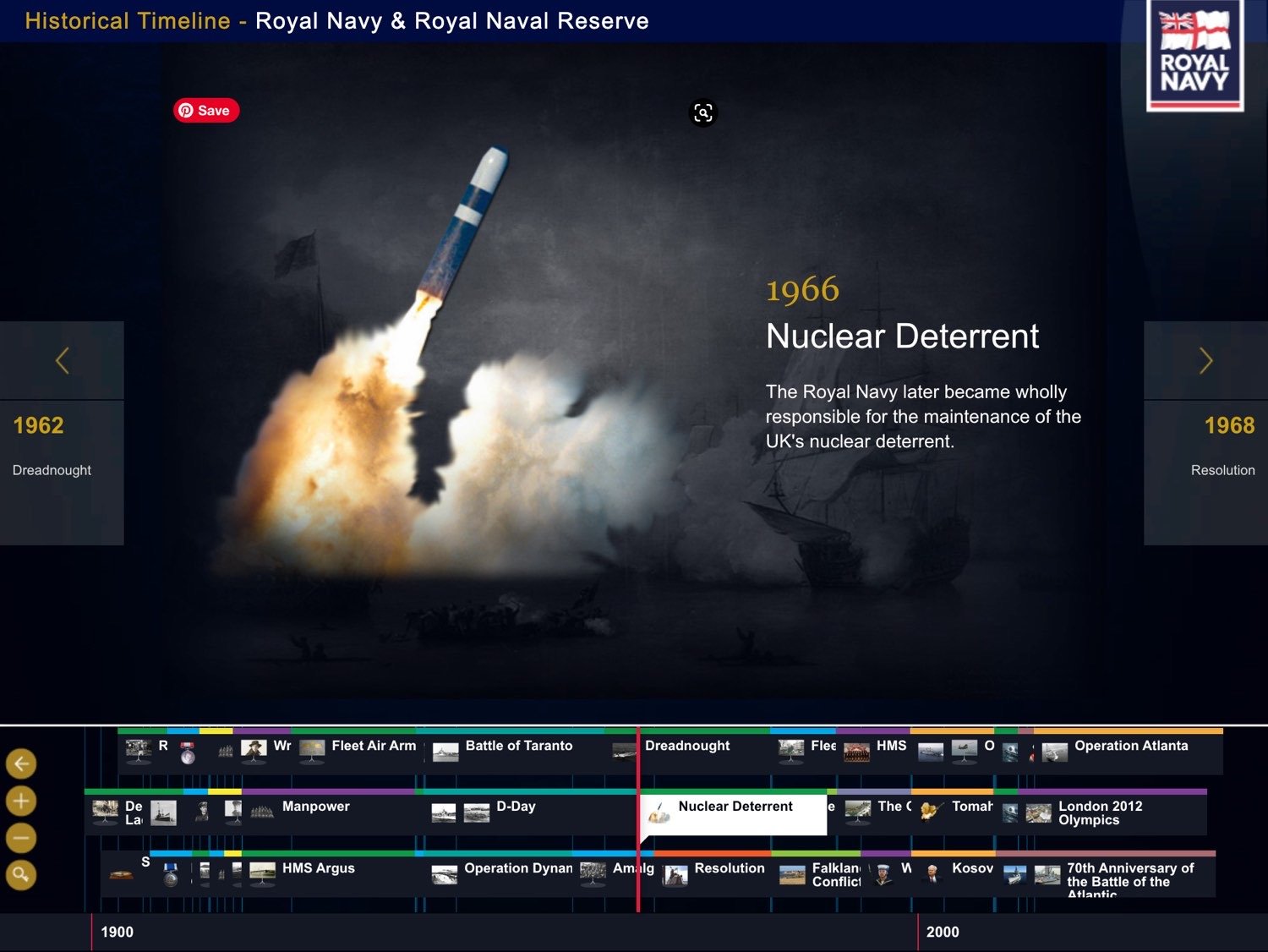Select Battle of Taranto timeline event
The height and width of the screenshot is (952, 1268).
(x=518, y=747)
